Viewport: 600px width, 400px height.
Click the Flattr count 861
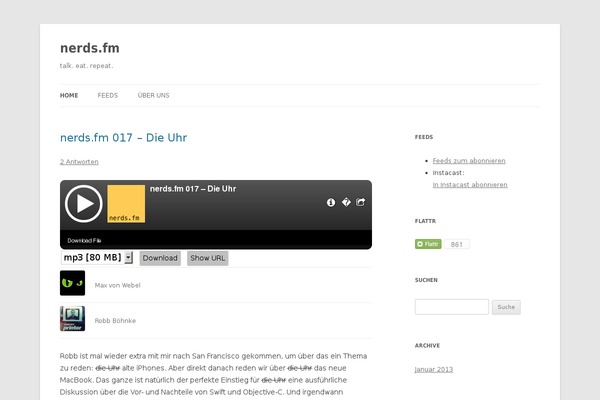click(x=457, y=244)
